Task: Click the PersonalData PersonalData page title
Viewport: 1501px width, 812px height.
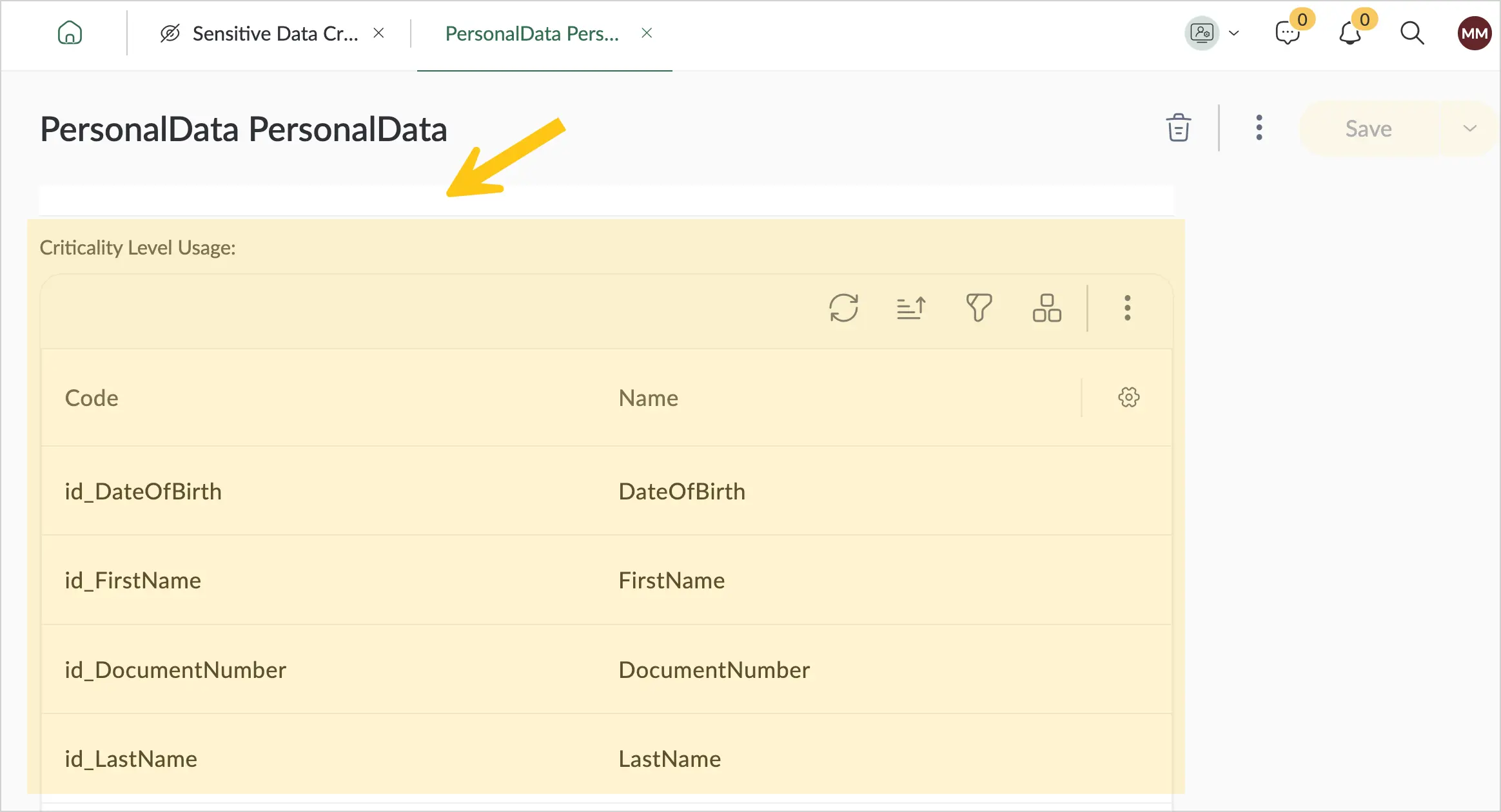Action: click(244, 129)
